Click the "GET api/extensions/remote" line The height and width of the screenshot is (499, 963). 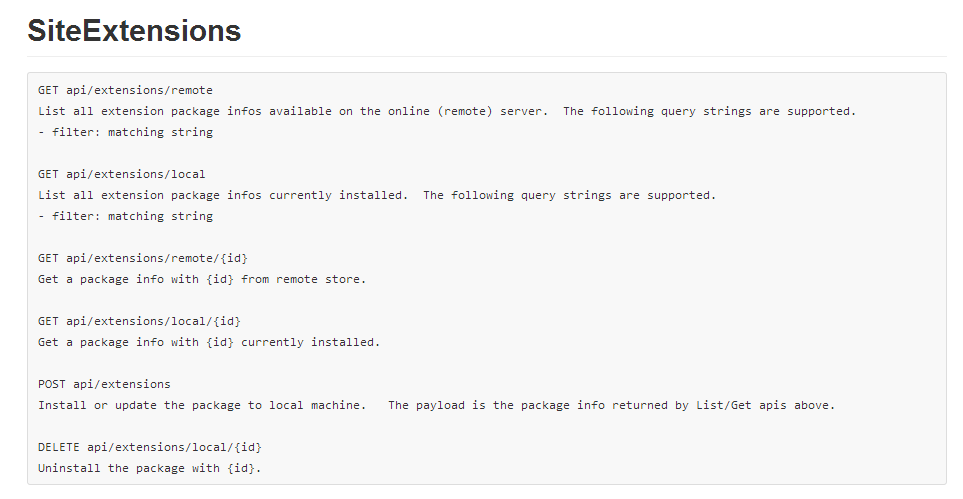pos(125,90)
